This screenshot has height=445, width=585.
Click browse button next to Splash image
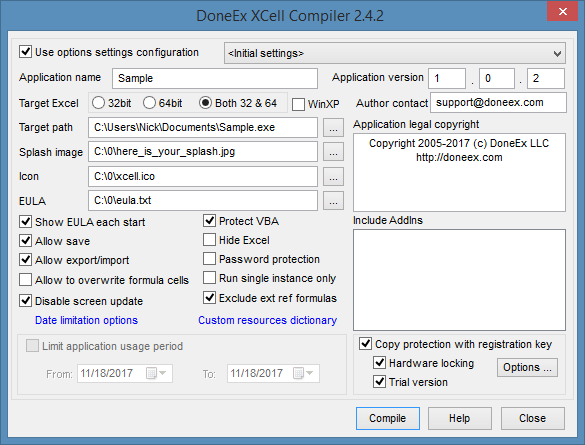[333, 152]
